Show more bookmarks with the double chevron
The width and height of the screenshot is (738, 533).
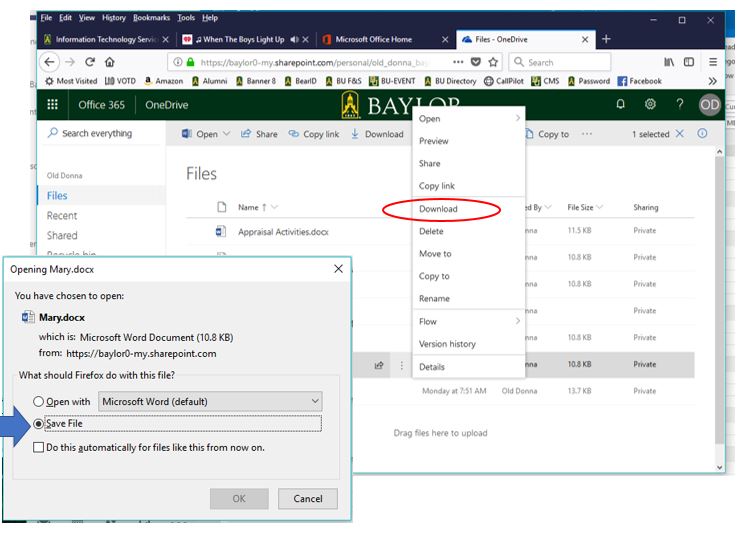coord(713,81)
